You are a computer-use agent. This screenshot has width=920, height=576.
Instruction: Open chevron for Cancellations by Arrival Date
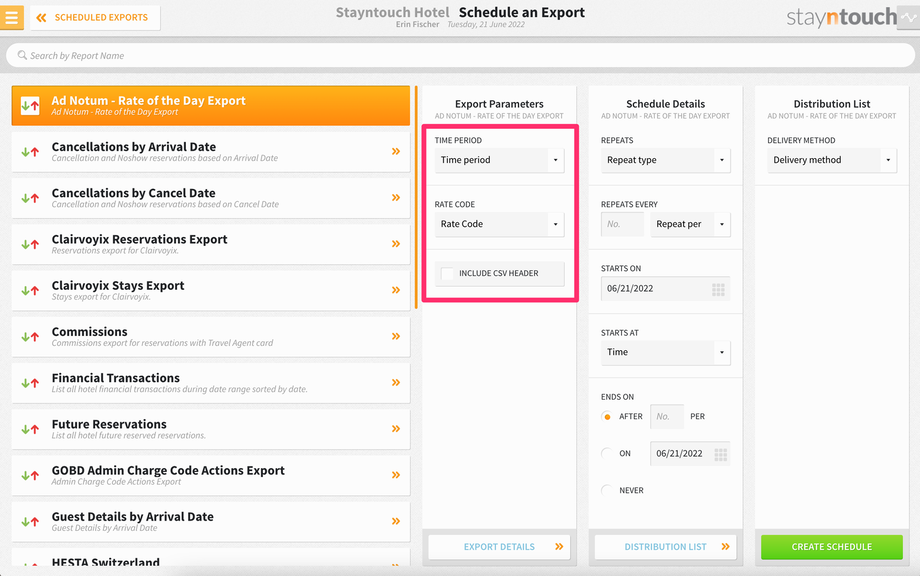click(396, 151)
